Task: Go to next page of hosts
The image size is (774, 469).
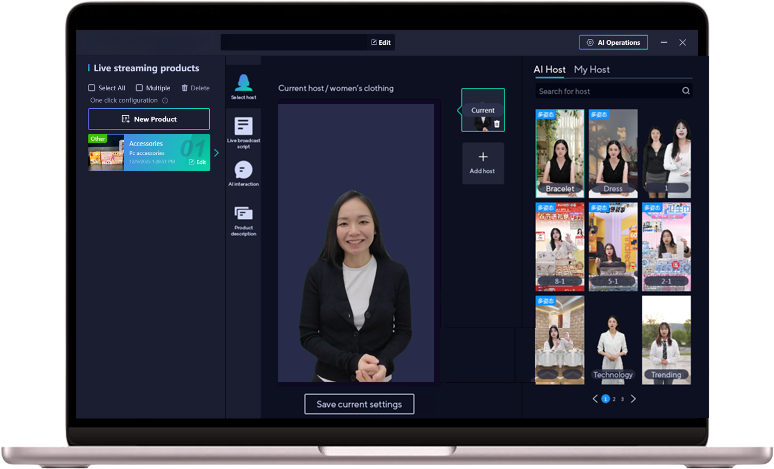Action: (x=633, y=399)
